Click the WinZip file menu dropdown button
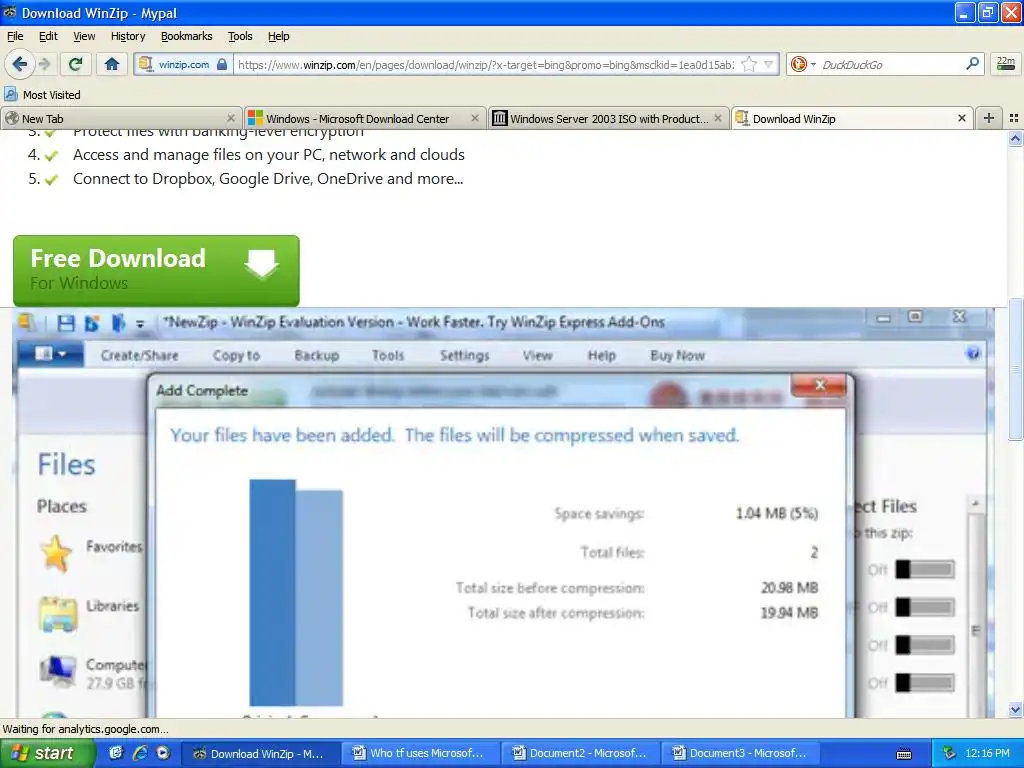 tap(51, 354)
